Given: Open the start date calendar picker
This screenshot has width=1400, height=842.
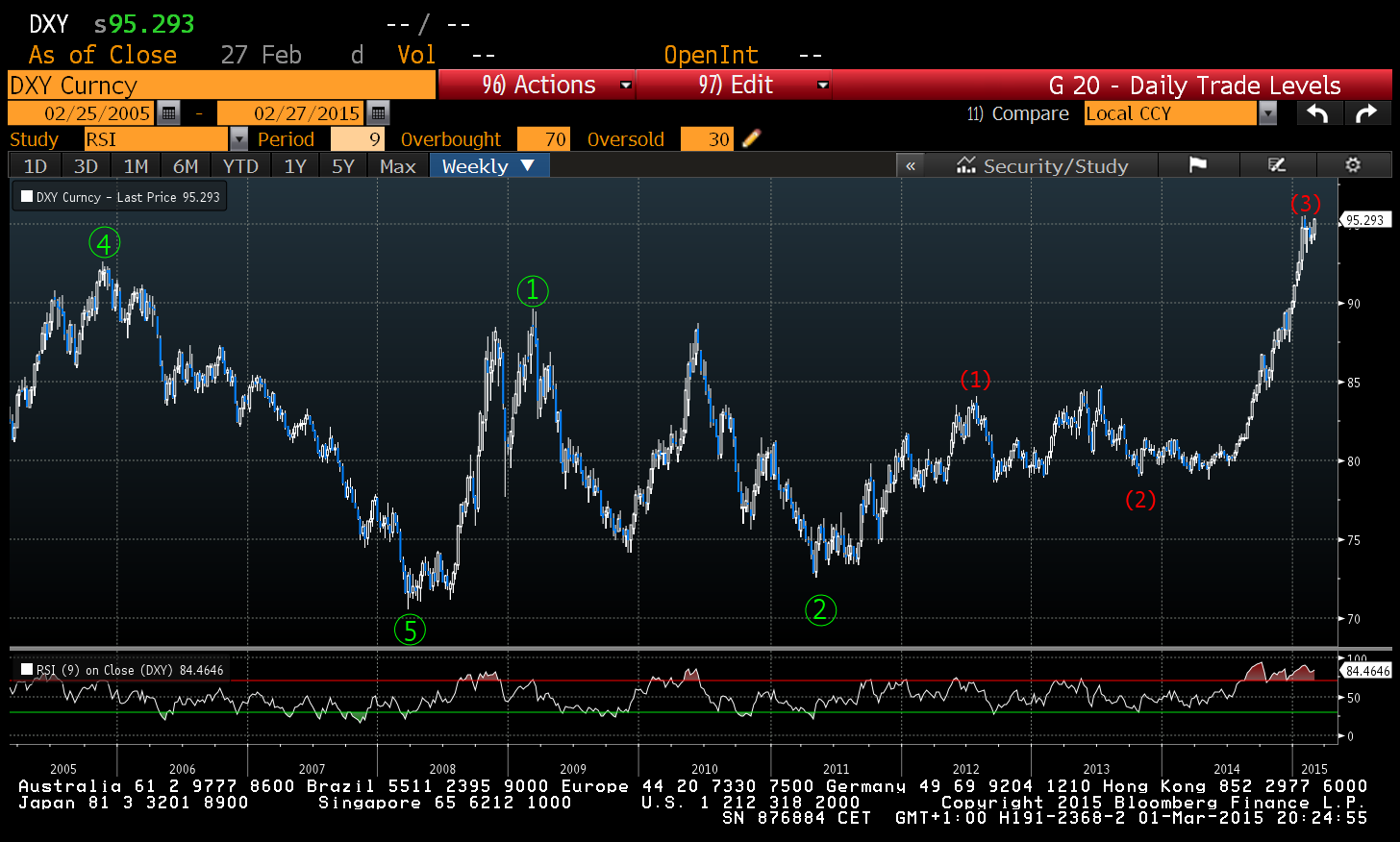Looking at the screenshot, I should [168, 113].
